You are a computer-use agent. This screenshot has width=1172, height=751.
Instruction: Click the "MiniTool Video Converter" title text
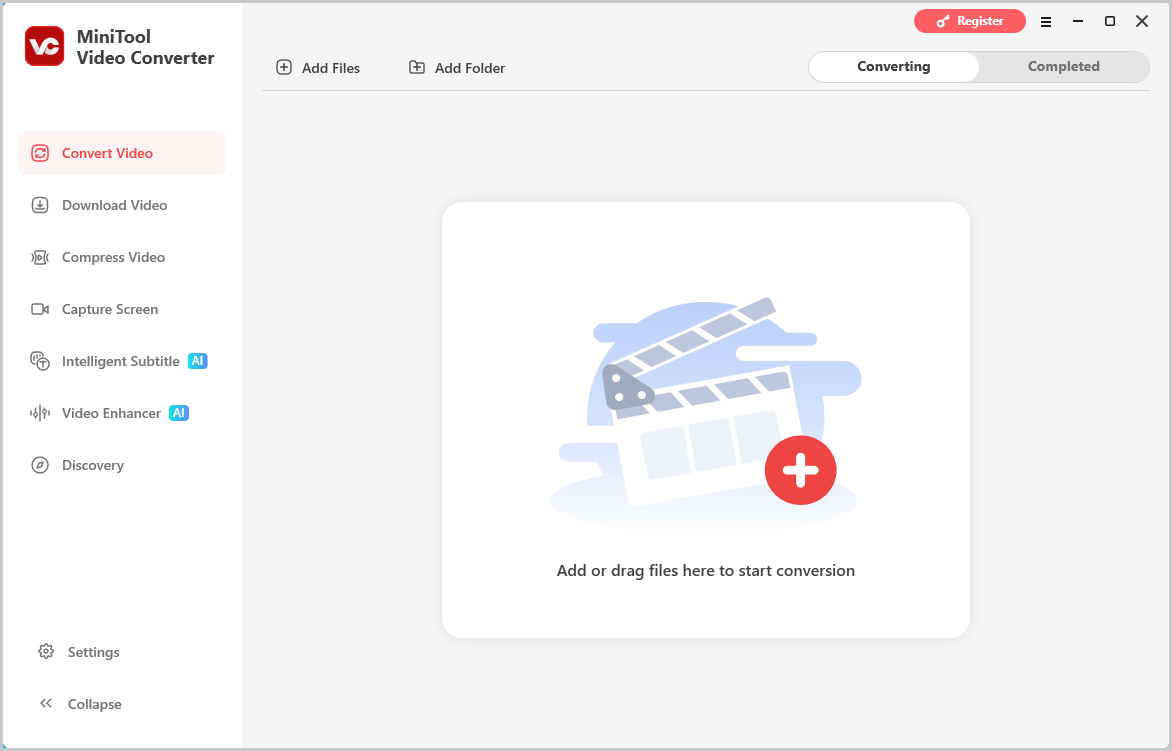click(x=145, y=47)
